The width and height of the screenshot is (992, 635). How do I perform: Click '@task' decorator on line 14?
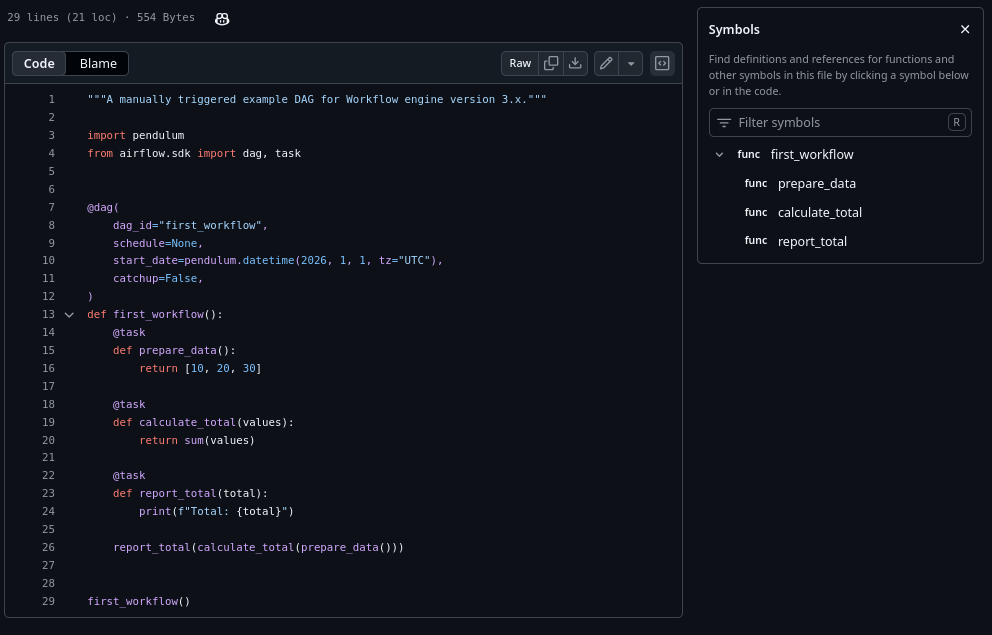(129, 332)
